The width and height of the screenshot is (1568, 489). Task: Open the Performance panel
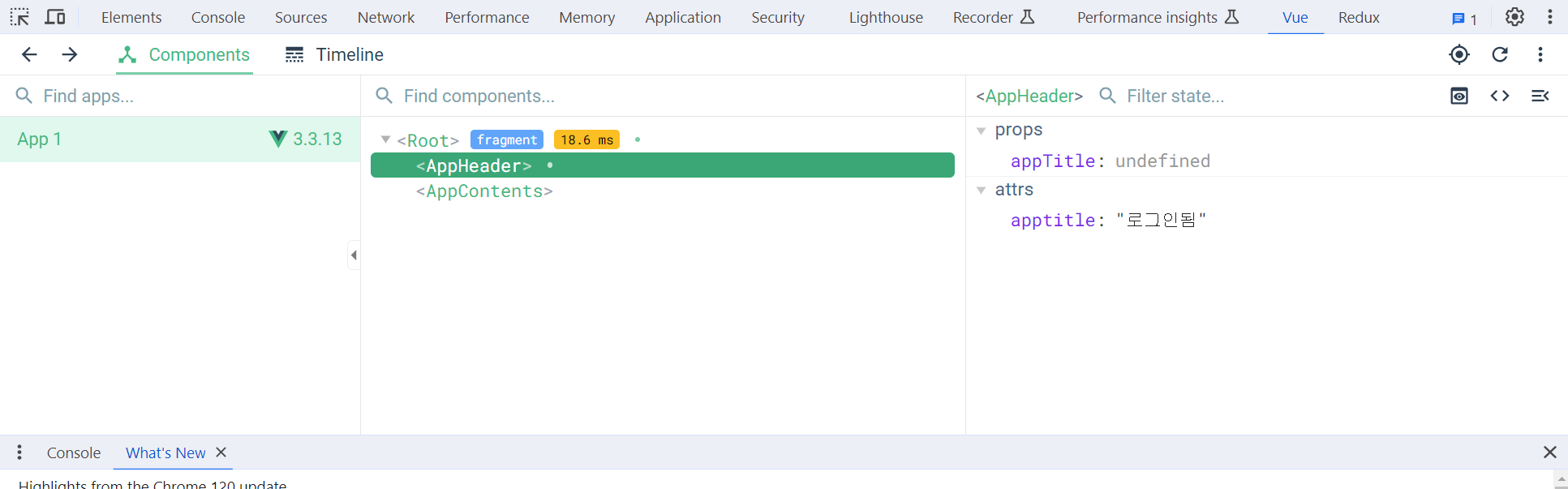pyautogui.click(x=487, y=17)
